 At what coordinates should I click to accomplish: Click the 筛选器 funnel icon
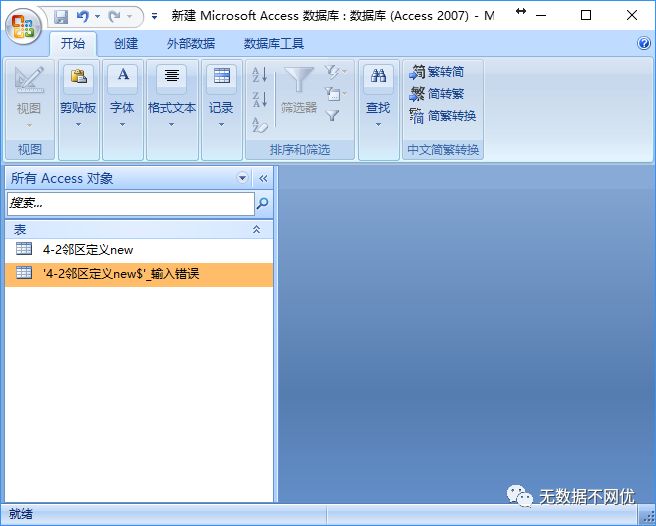point(299,80)
